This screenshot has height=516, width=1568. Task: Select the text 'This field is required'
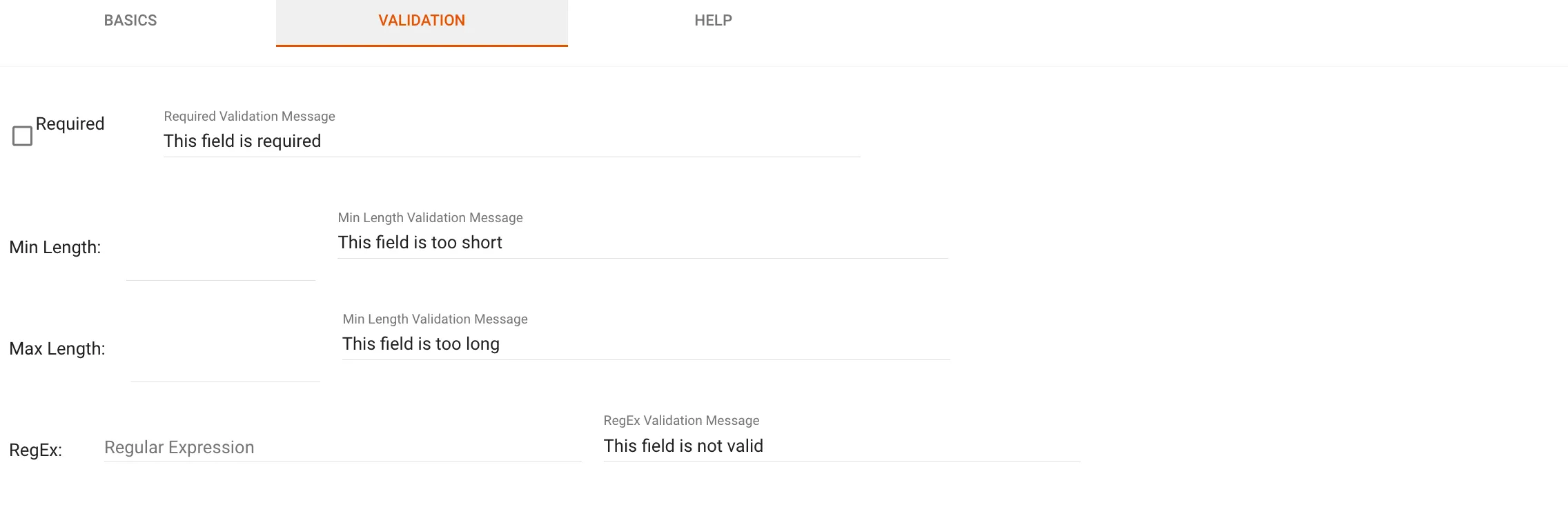242,141
